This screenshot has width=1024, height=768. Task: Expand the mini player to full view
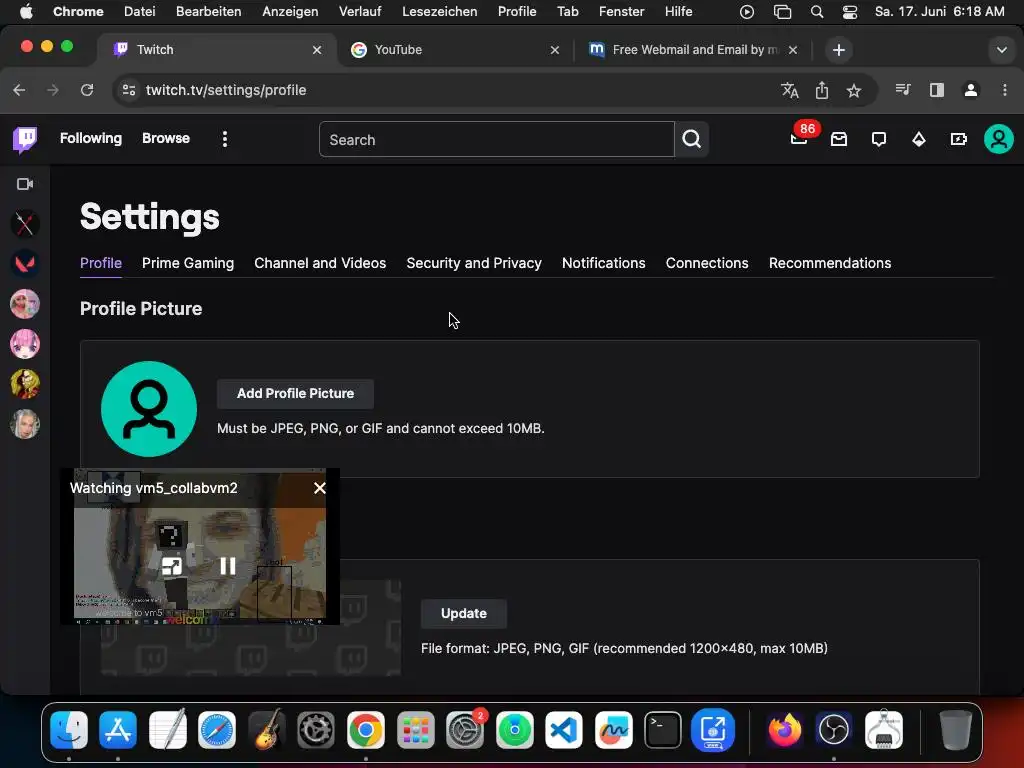(x=172, y=566)
